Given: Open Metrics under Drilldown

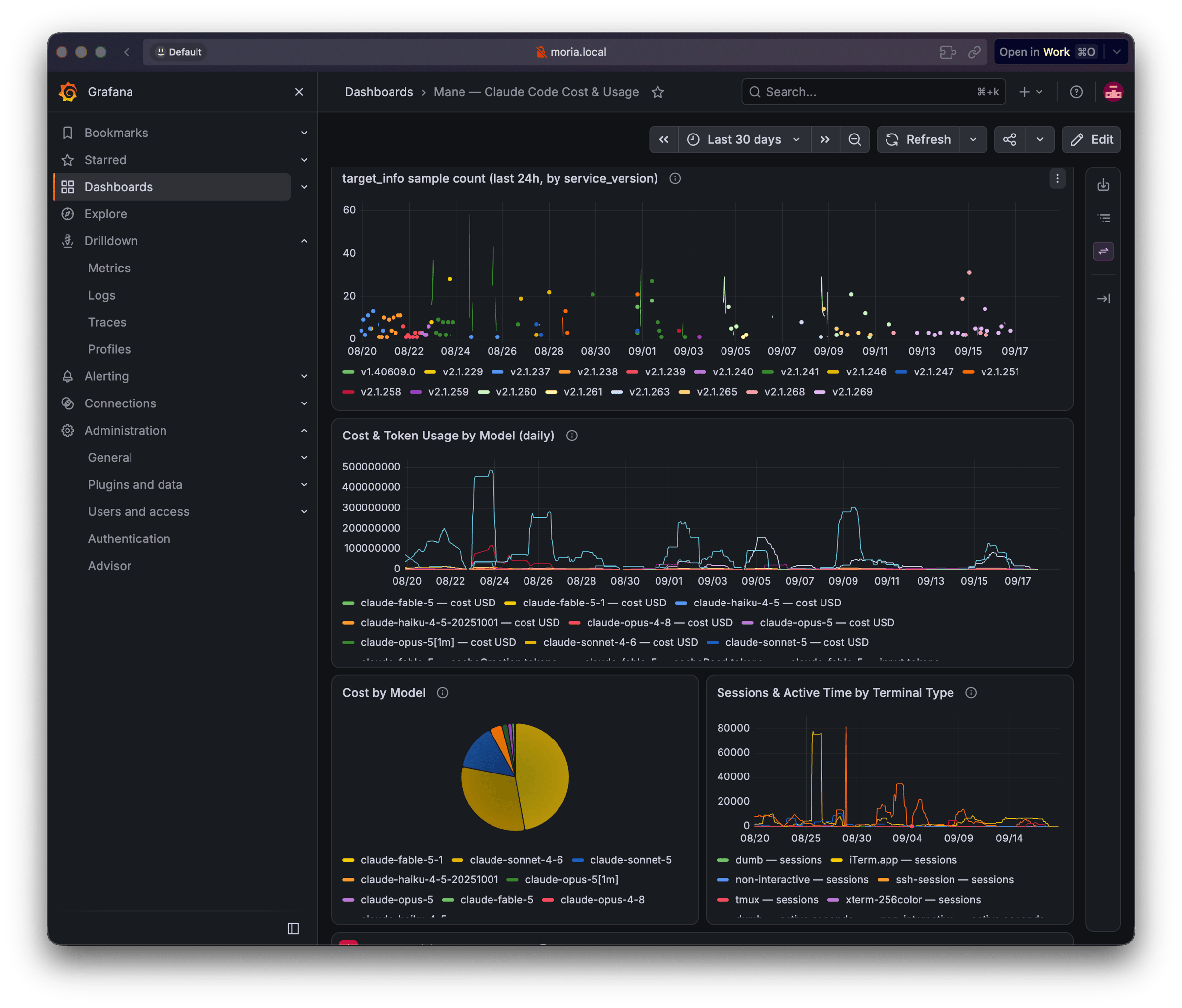Looking at the screenshot, I should click(x=109, y=269).
